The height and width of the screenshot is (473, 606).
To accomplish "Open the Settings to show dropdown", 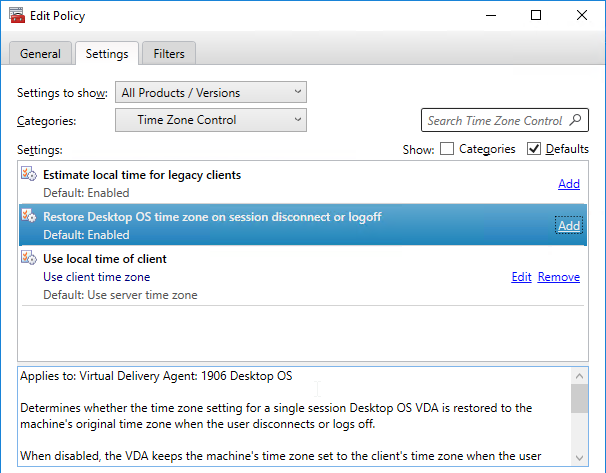I will pyautogui.click(x=211, y=92).
